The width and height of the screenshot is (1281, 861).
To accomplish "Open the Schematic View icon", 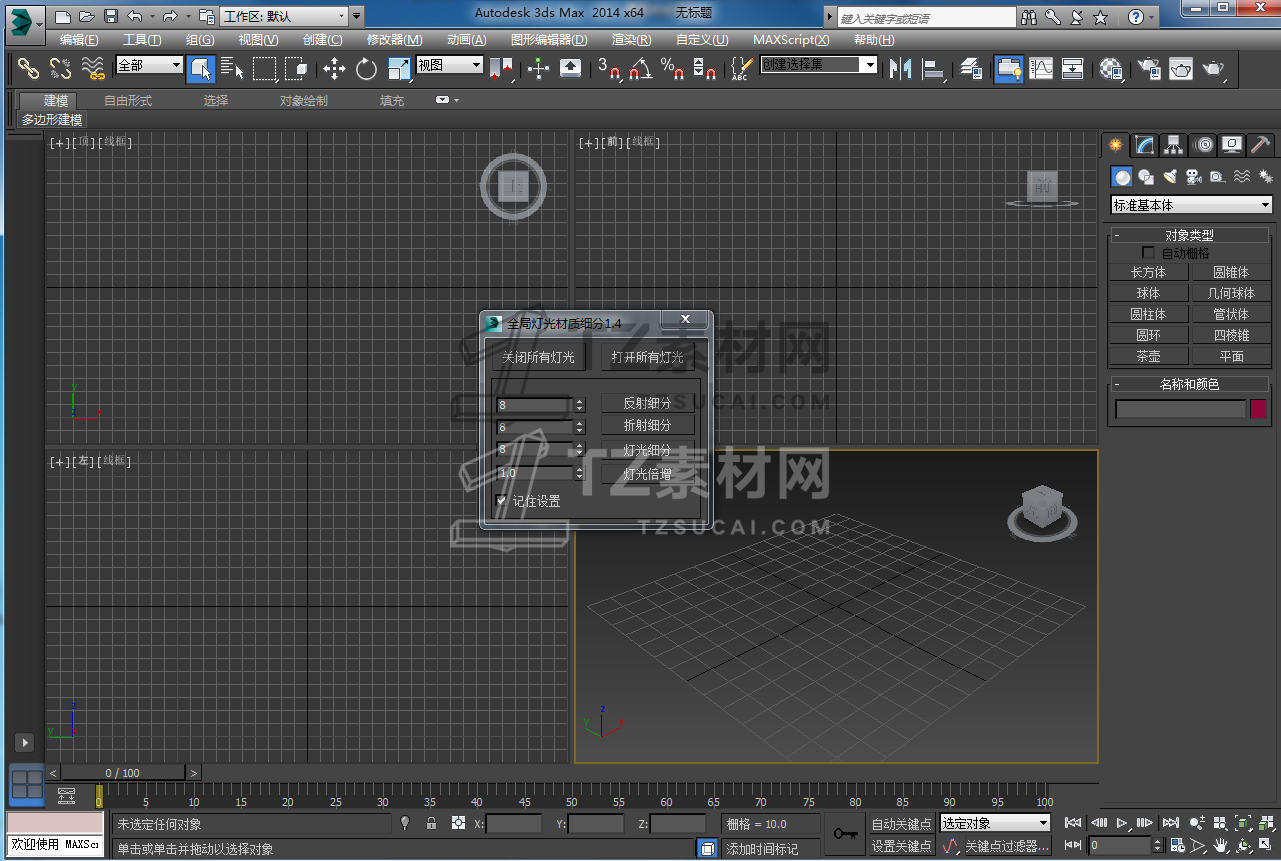I will coord(1073,68).
